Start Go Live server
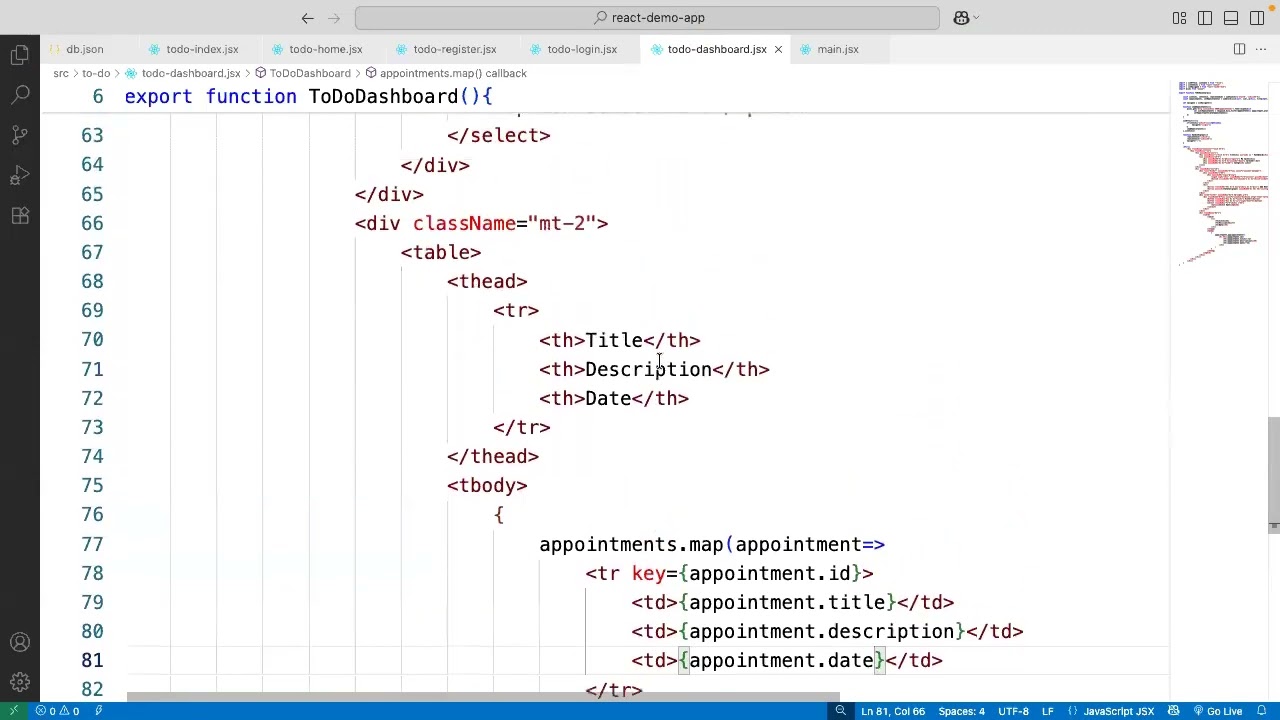This screenshot has height=720, width=1280. (1217, 711)
